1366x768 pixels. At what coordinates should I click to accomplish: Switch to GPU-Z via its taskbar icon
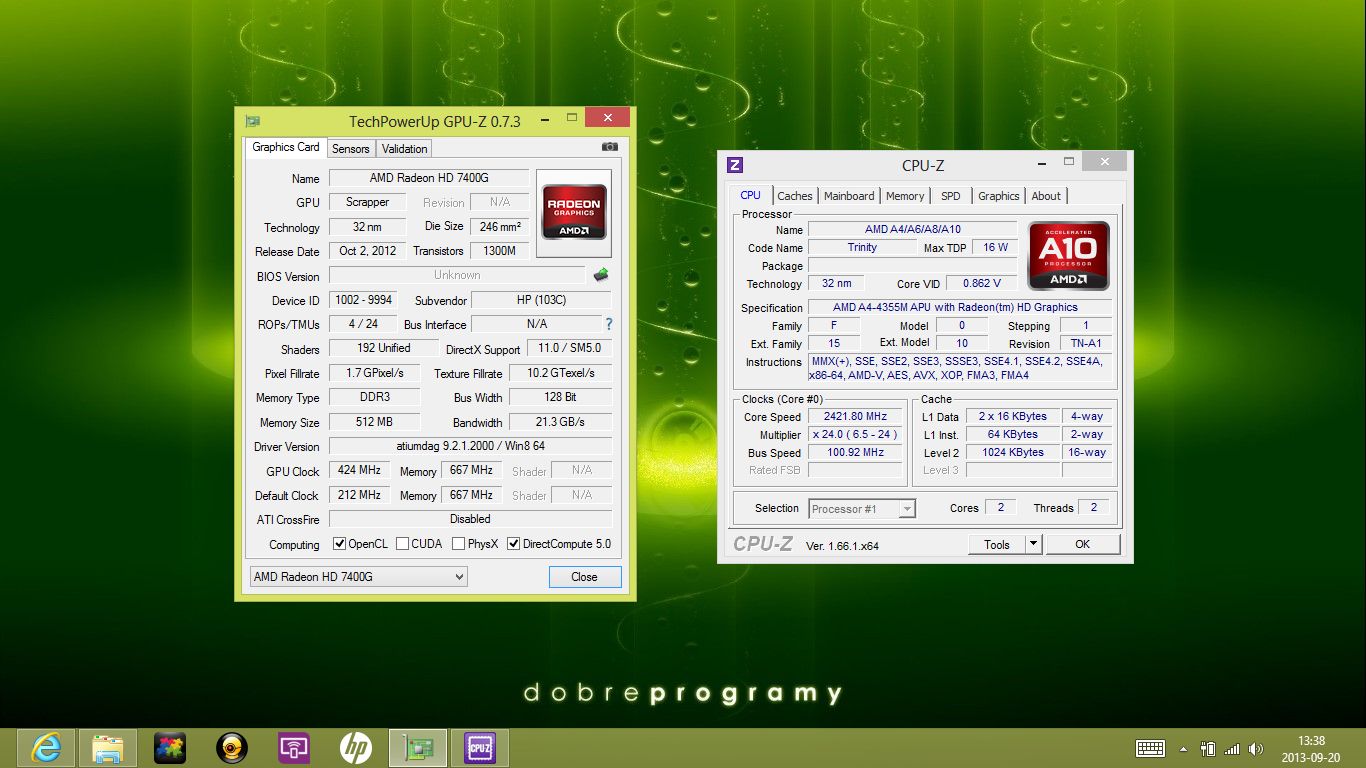(x=418, y=748)
